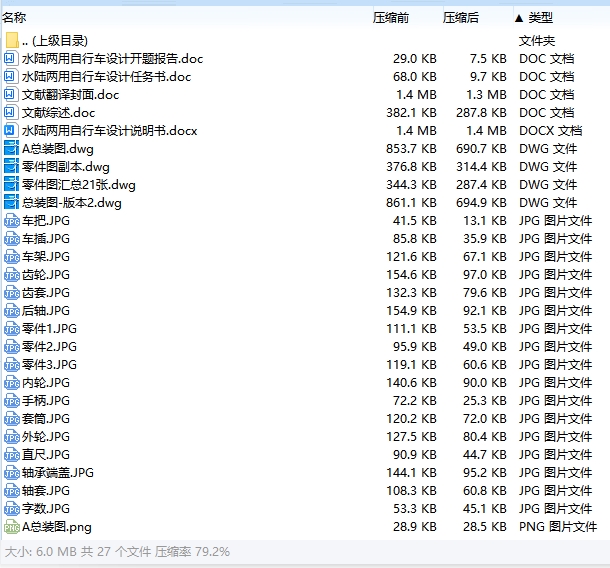Select file name 文献综述.doc

coord(58,112)
